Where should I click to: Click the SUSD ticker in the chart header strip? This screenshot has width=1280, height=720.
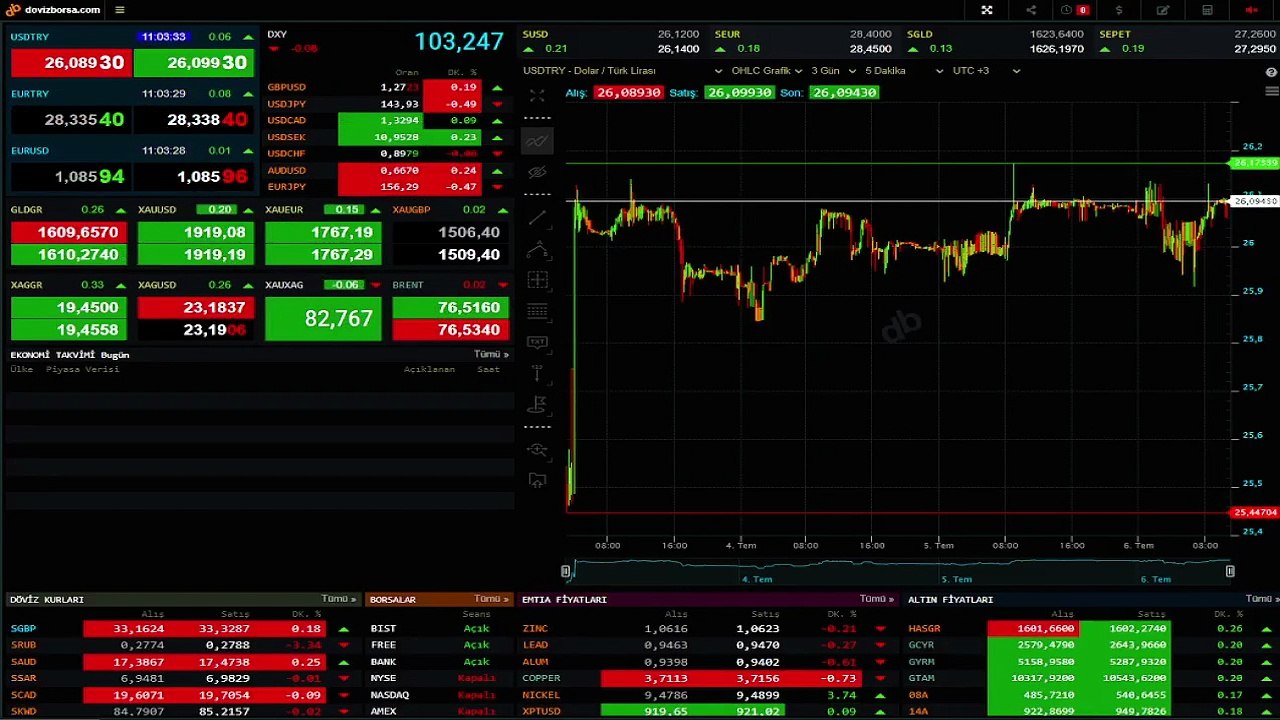[535, 34]
